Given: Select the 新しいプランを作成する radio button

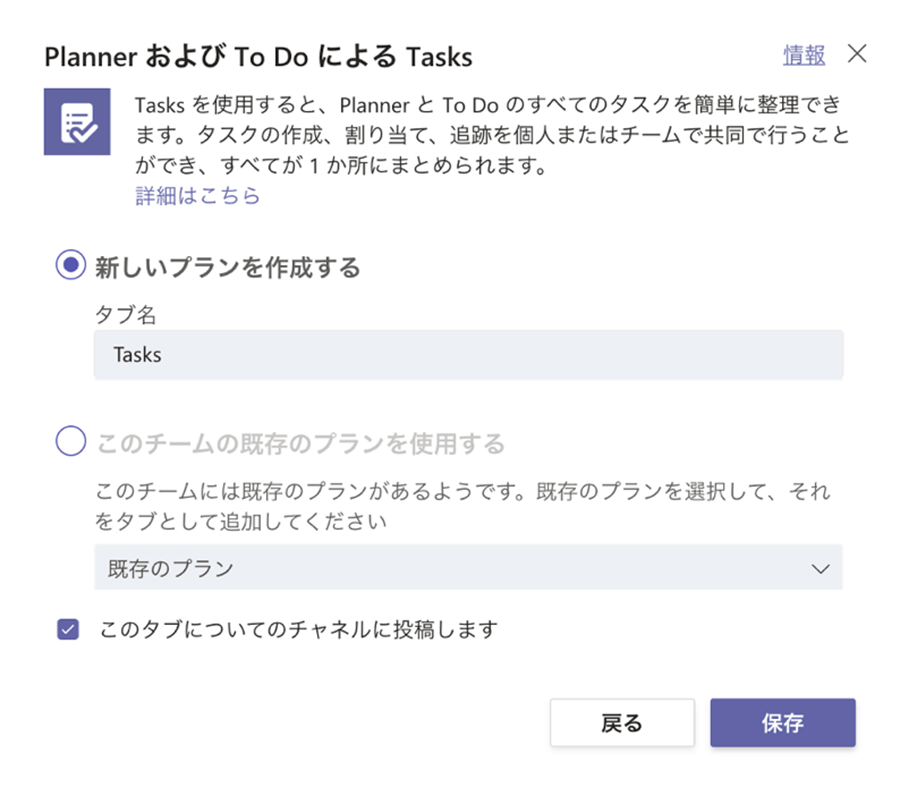Looking at the screenshot, I should click(70, 267).
